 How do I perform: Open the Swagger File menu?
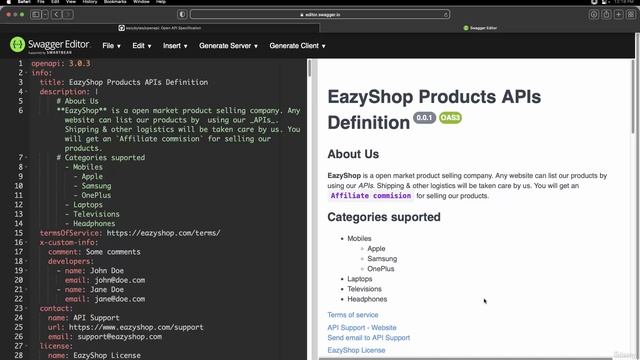coord(111,46)
